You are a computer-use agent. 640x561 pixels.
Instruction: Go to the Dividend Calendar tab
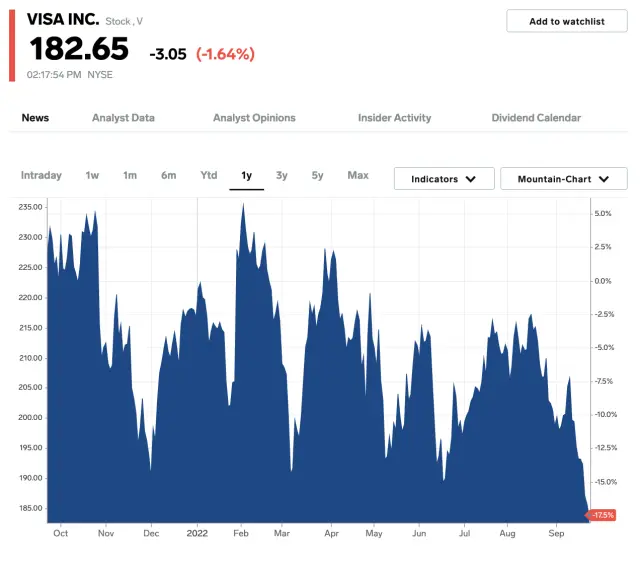(x=536, y=118)
